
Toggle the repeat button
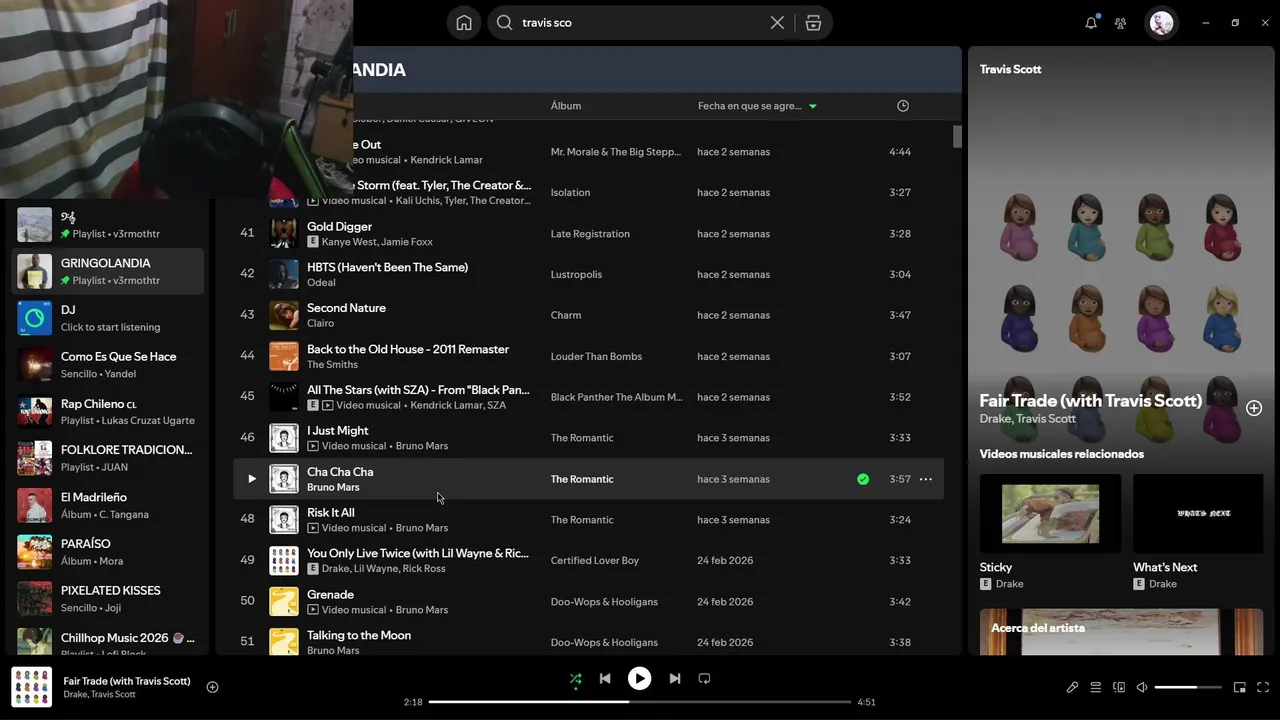pos(704,678)
